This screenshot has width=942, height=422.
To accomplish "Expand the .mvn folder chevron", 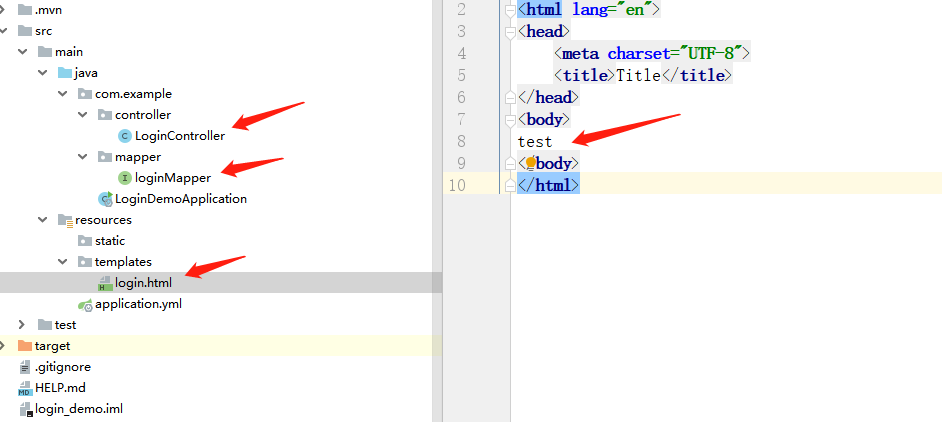I will 2,10.
